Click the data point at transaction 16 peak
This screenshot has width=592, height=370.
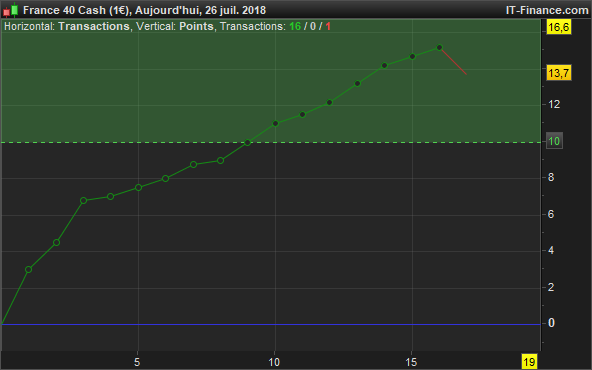pyautogui.click(x=439, y=48)
